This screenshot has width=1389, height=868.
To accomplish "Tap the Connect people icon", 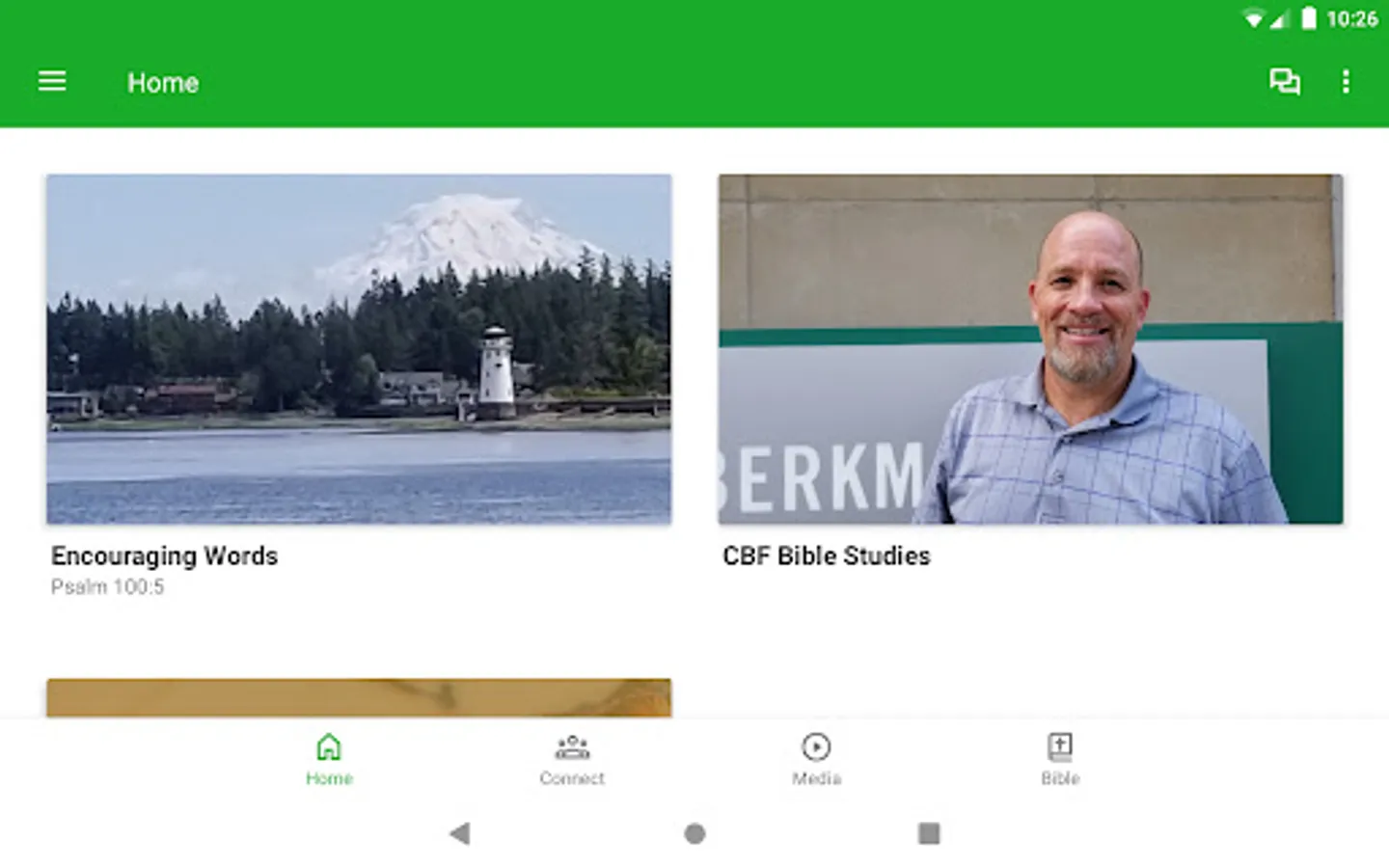I will click(x=572, y=746).
